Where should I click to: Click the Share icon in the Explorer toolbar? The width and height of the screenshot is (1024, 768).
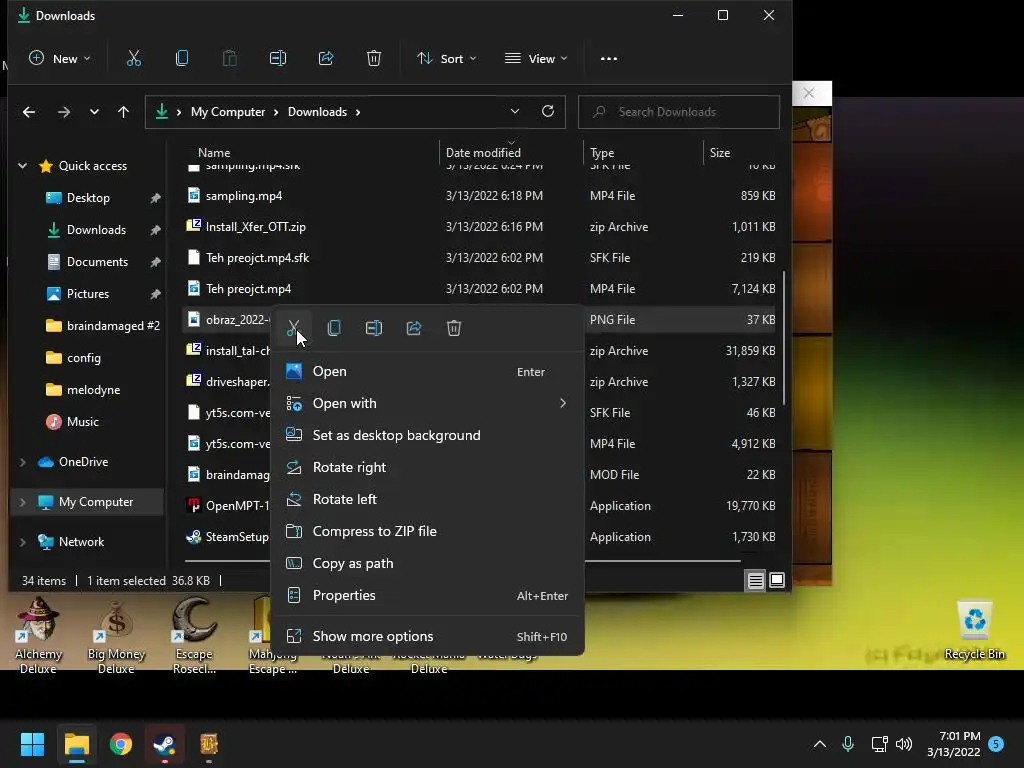(x=326, y=59)
